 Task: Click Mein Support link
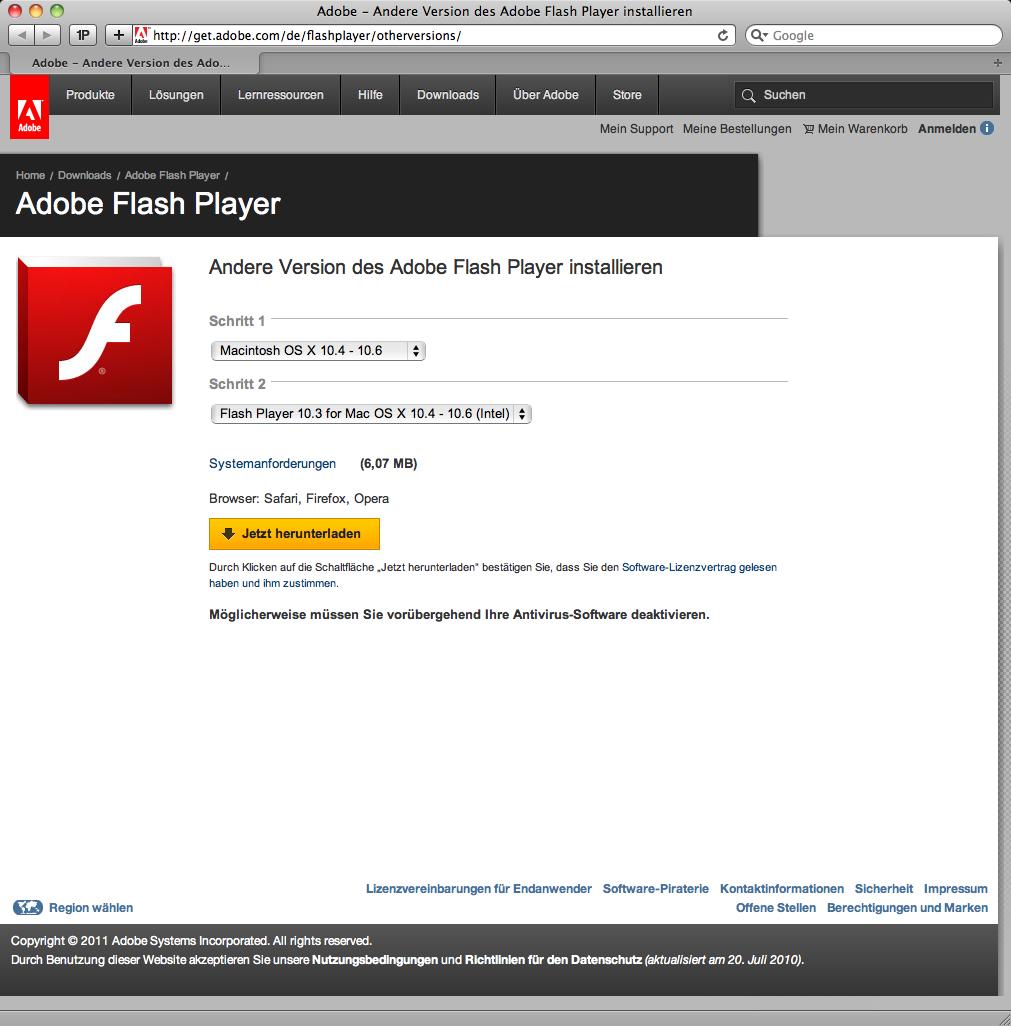636,129
